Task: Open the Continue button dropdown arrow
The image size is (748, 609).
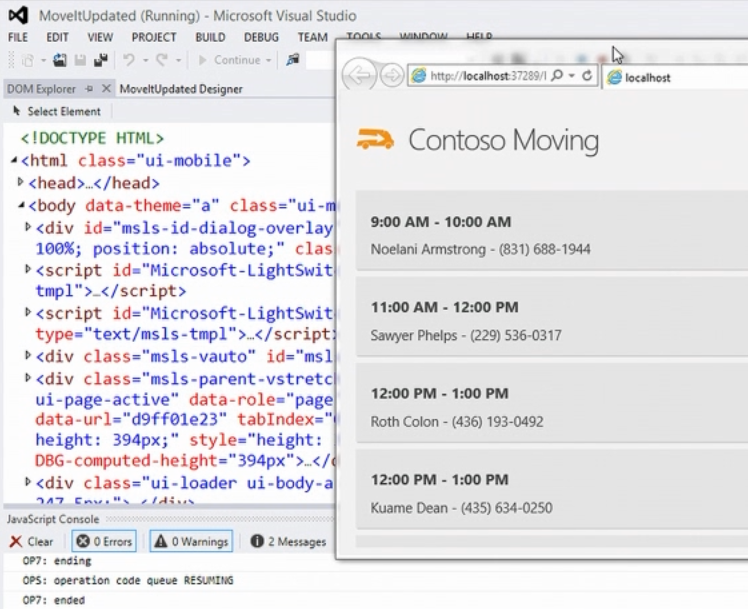Action: click(269, 61)
